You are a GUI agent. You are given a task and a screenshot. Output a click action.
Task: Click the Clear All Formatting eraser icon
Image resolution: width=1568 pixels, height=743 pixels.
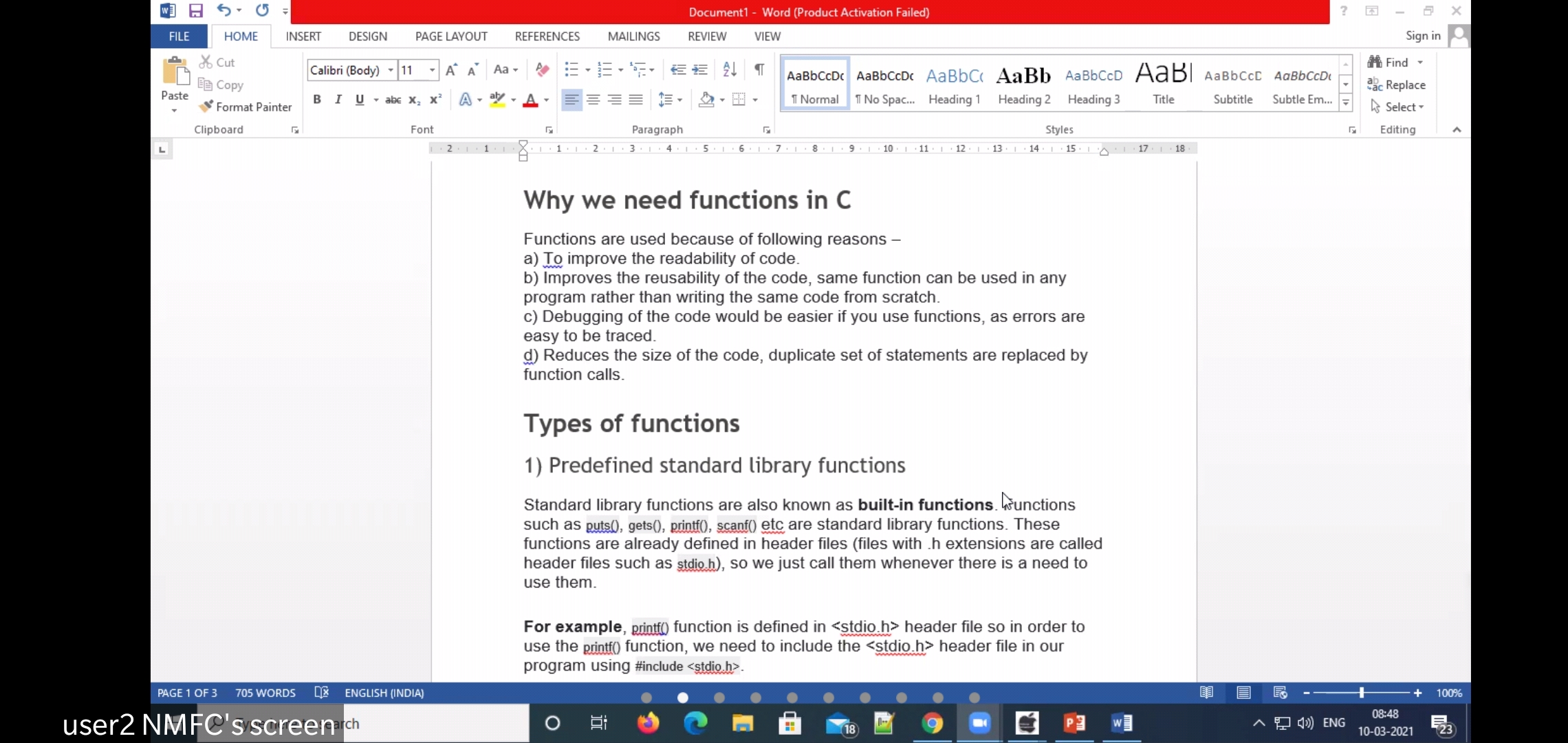(x=542, y=69)
